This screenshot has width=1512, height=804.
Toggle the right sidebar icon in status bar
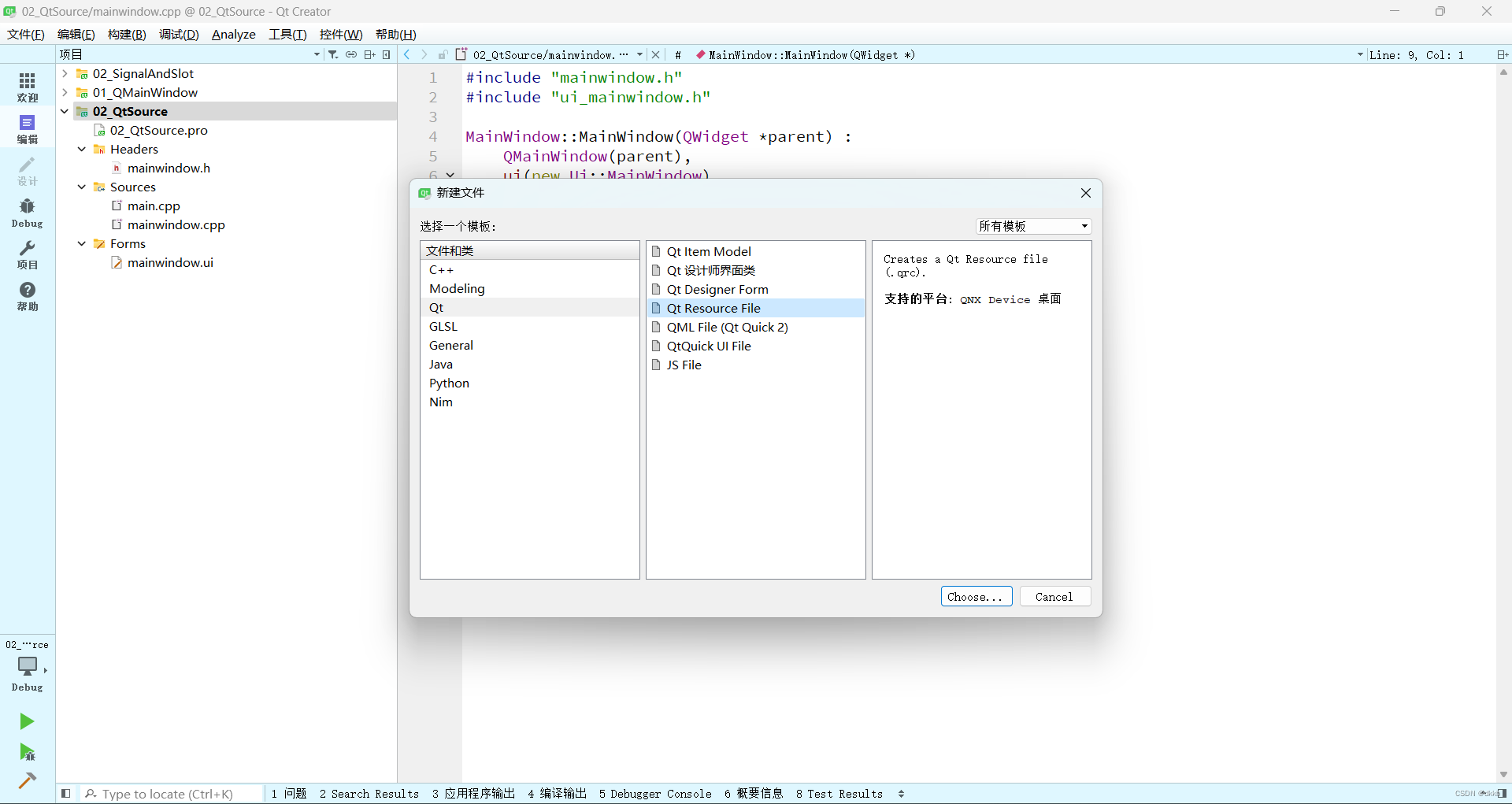pyautogui.click(x=1502, y=793)
